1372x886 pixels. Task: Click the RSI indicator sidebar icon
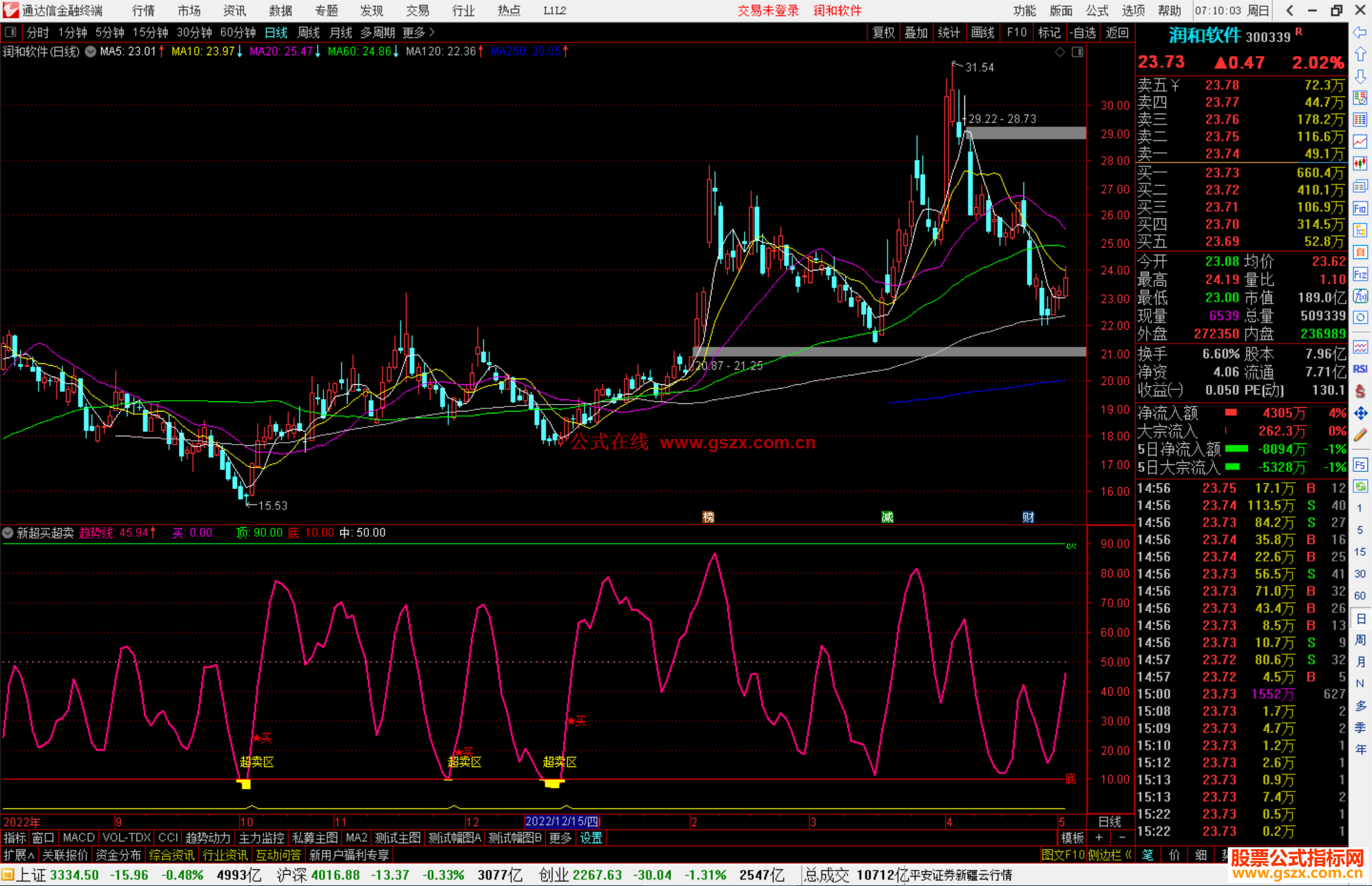(x=1360, y=369)
